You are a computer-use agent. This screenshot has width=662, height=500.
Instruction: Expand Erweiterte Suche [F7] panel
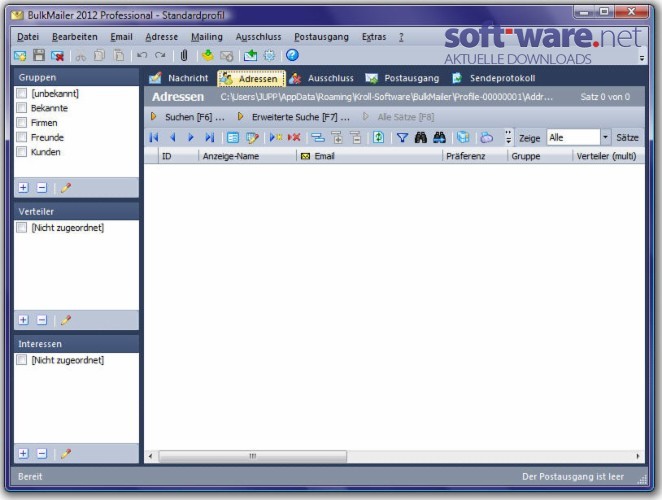(294, 117)
